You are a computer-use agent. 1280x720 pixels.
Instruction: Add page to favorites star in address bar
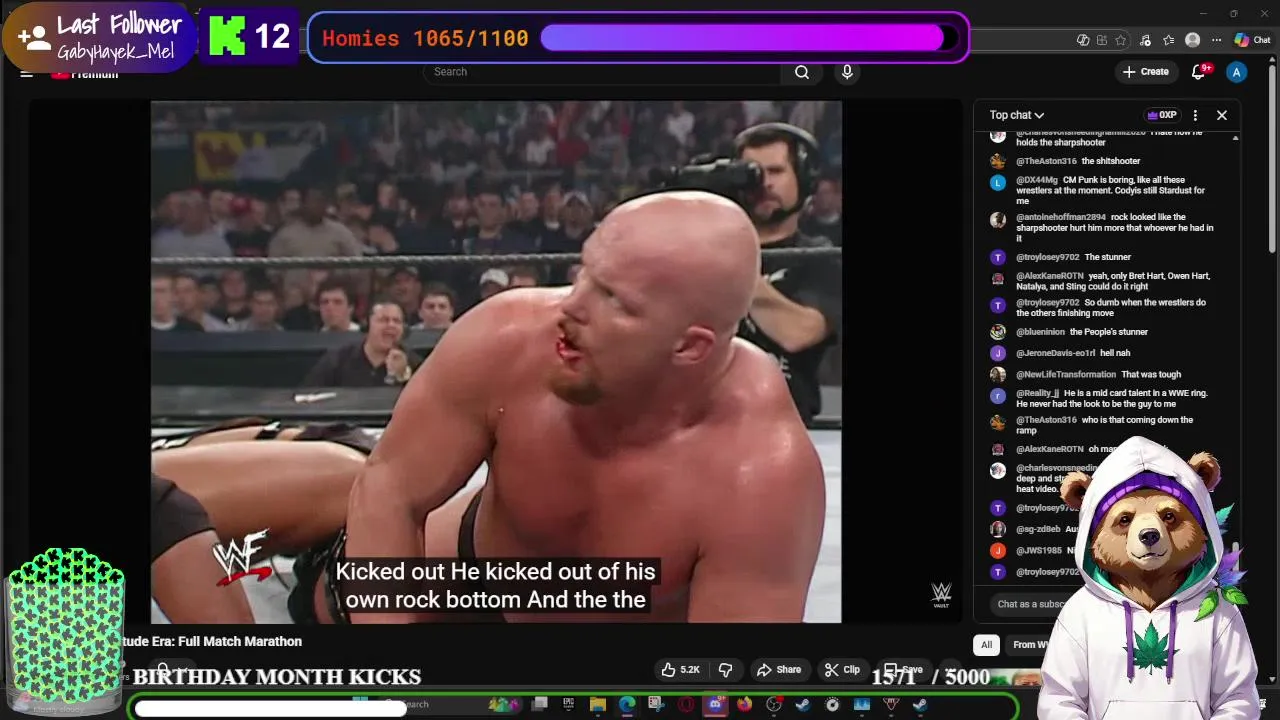(1120, 40)
